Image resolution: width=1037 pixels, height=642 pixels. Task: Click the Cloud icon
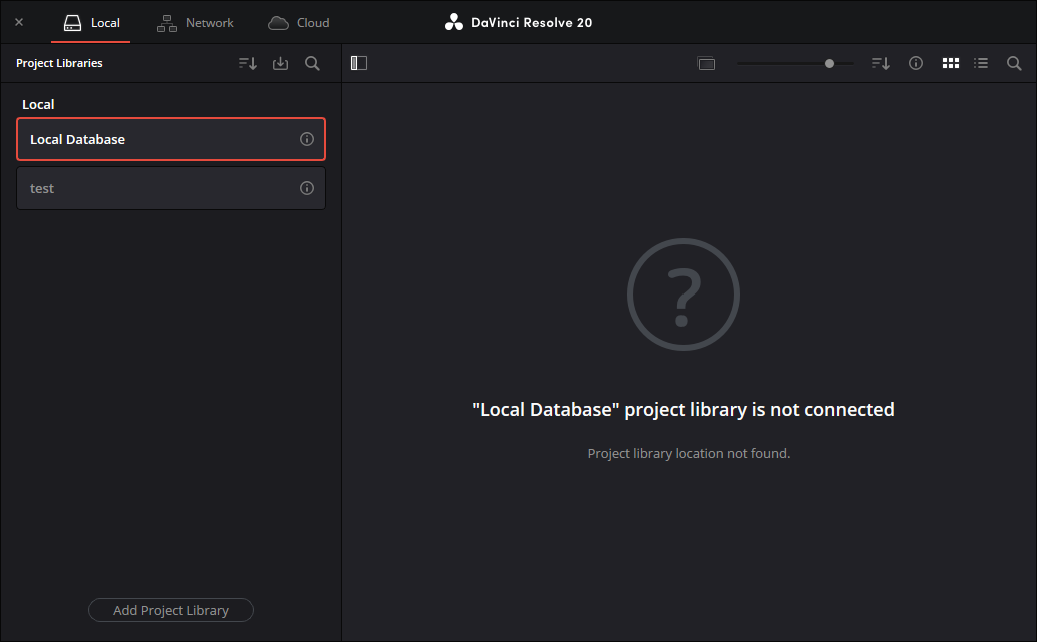[278, 23]
